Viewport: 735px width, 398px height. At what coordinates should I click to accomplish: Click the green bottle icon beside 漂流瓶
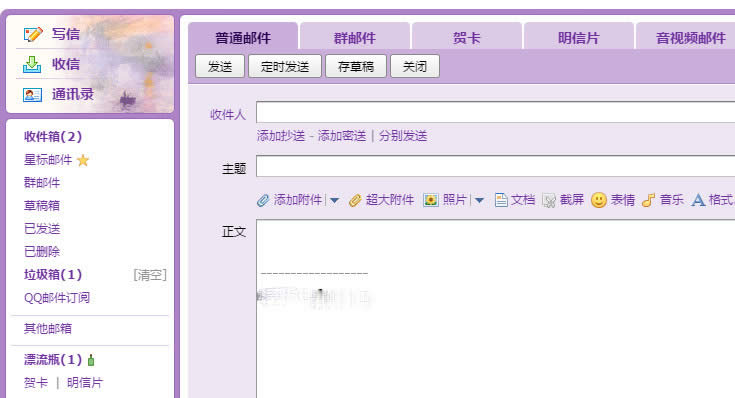click(x=91, y=360)
